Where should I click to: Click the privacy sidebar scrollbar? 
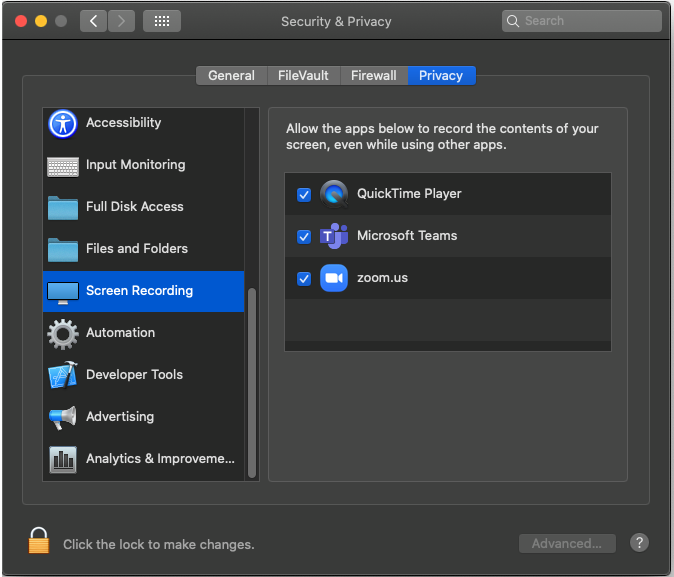pyautogui.click(x=252, y=380)
